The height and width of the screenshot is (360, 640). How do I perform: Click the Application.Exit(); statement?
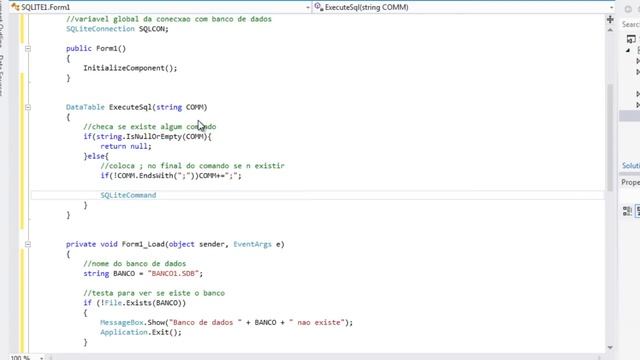141,333
